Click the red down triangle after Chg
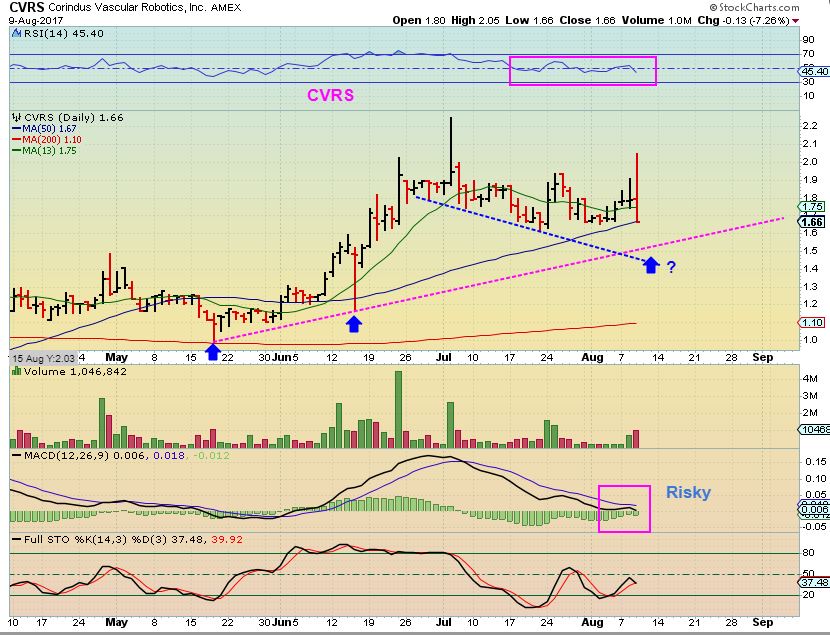Viewport: 830px width, 635px height. point(795,21)
